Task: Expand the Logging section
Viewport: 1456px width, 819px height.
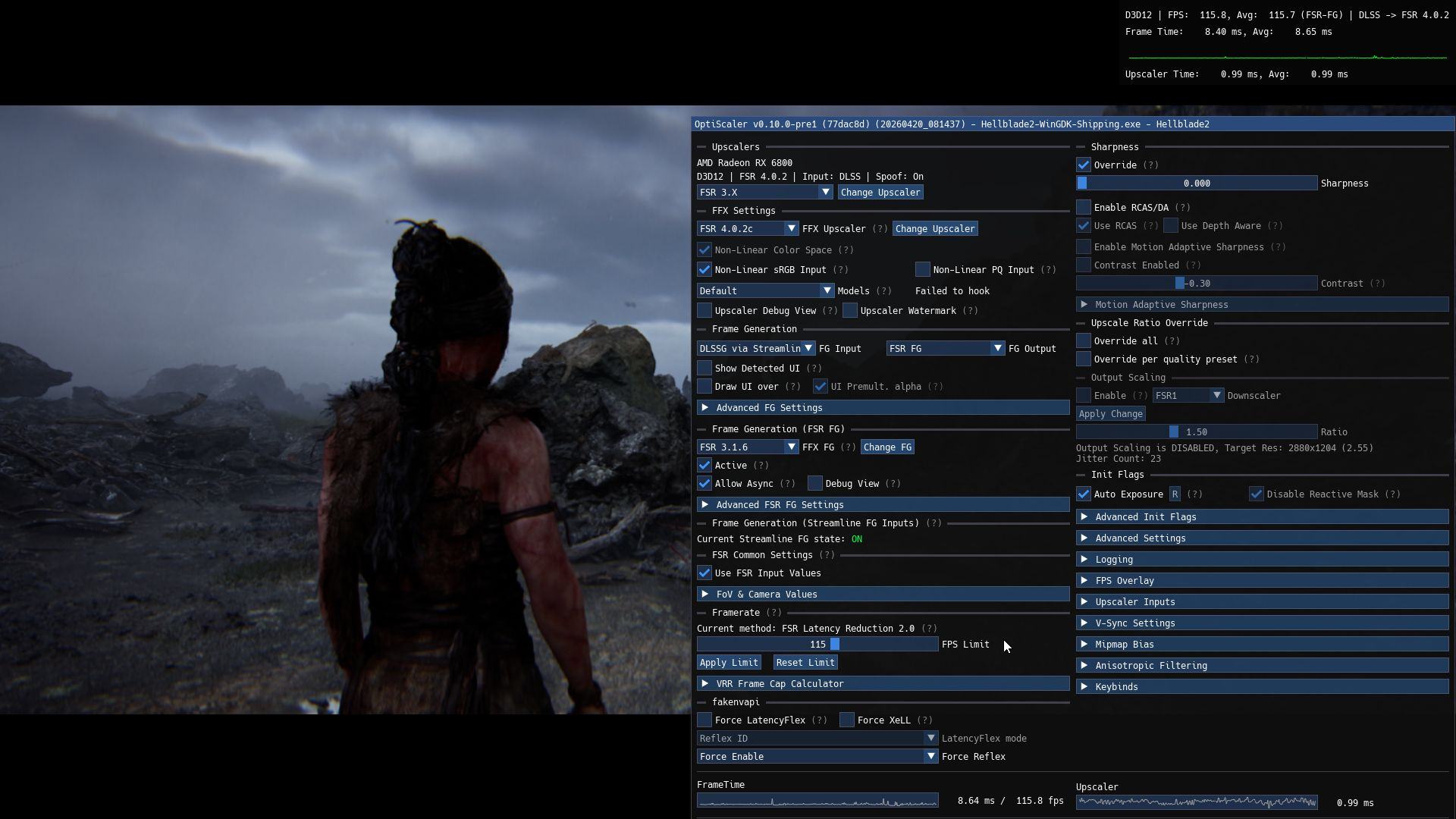Action: click(1263, 560)
